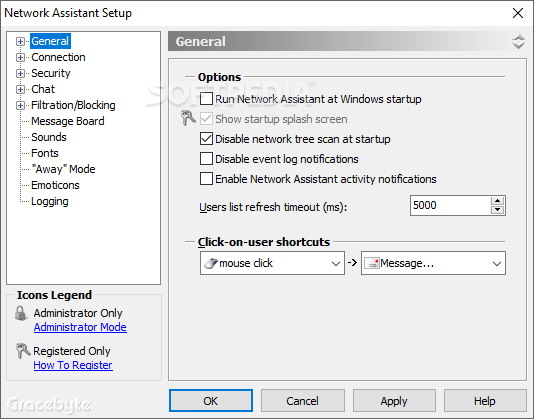Select General in the settings tree

(x=50, y=41)
